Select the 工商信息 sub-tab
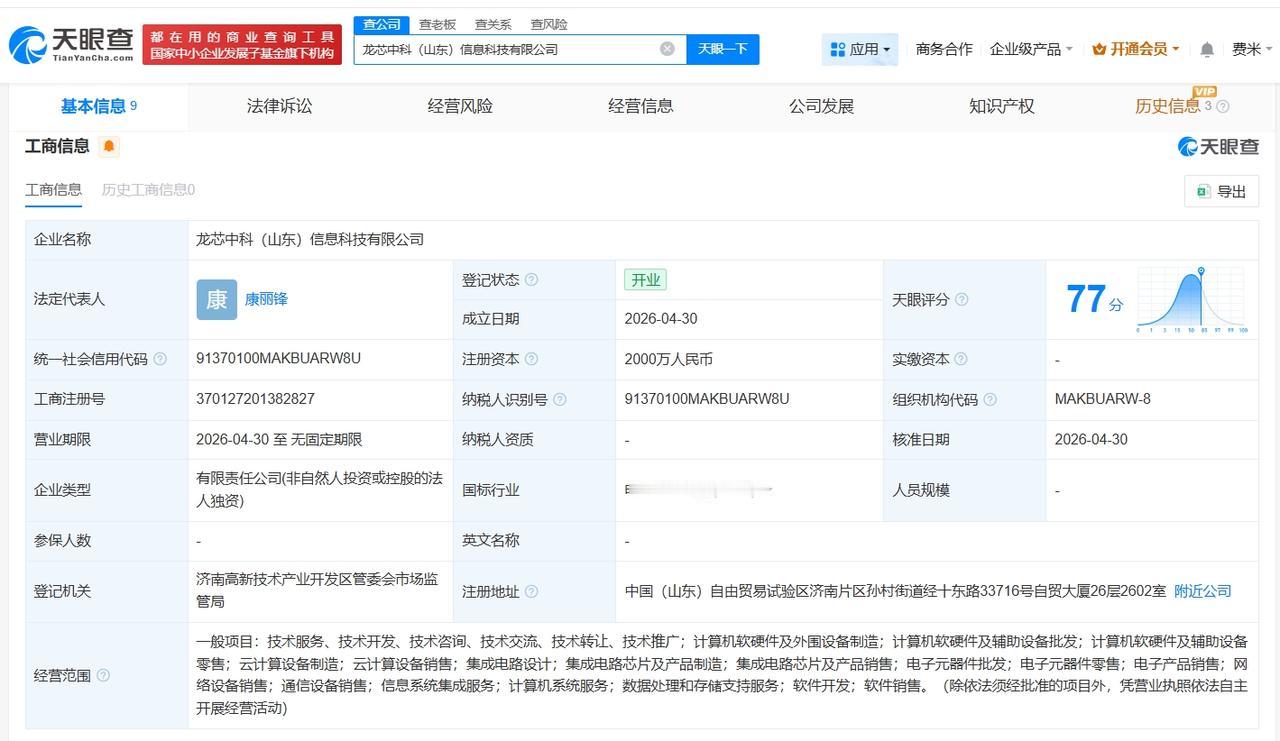The height and width of the screenshot is (741, 1280). pyautogui.click(x=53, y=190)
